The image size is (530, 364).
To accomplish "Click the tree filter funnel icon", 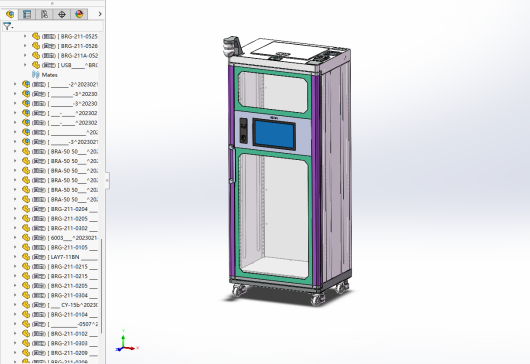I will point(7,26).
